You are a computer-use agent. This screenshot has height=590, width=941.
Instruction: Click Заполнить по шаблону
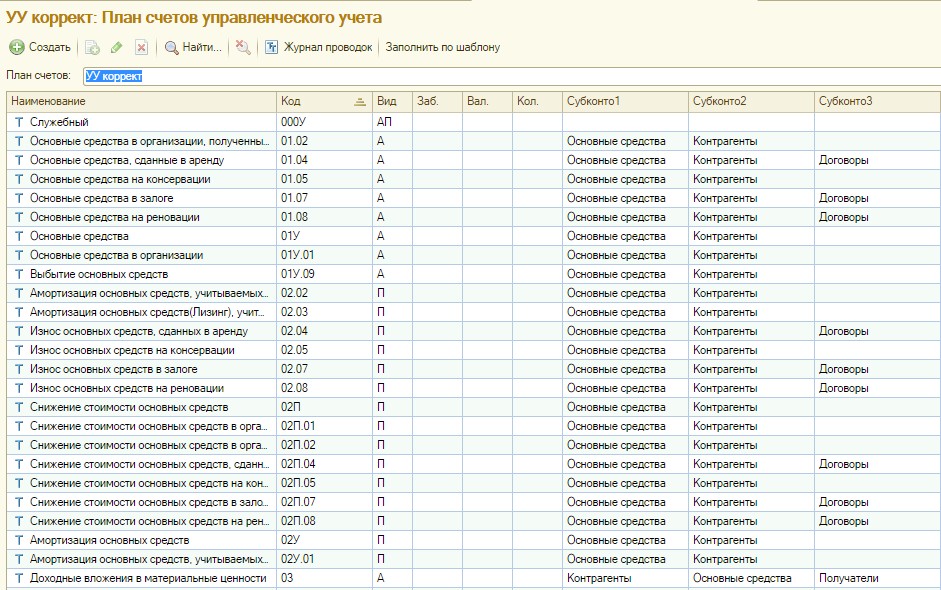pos(443,47)
